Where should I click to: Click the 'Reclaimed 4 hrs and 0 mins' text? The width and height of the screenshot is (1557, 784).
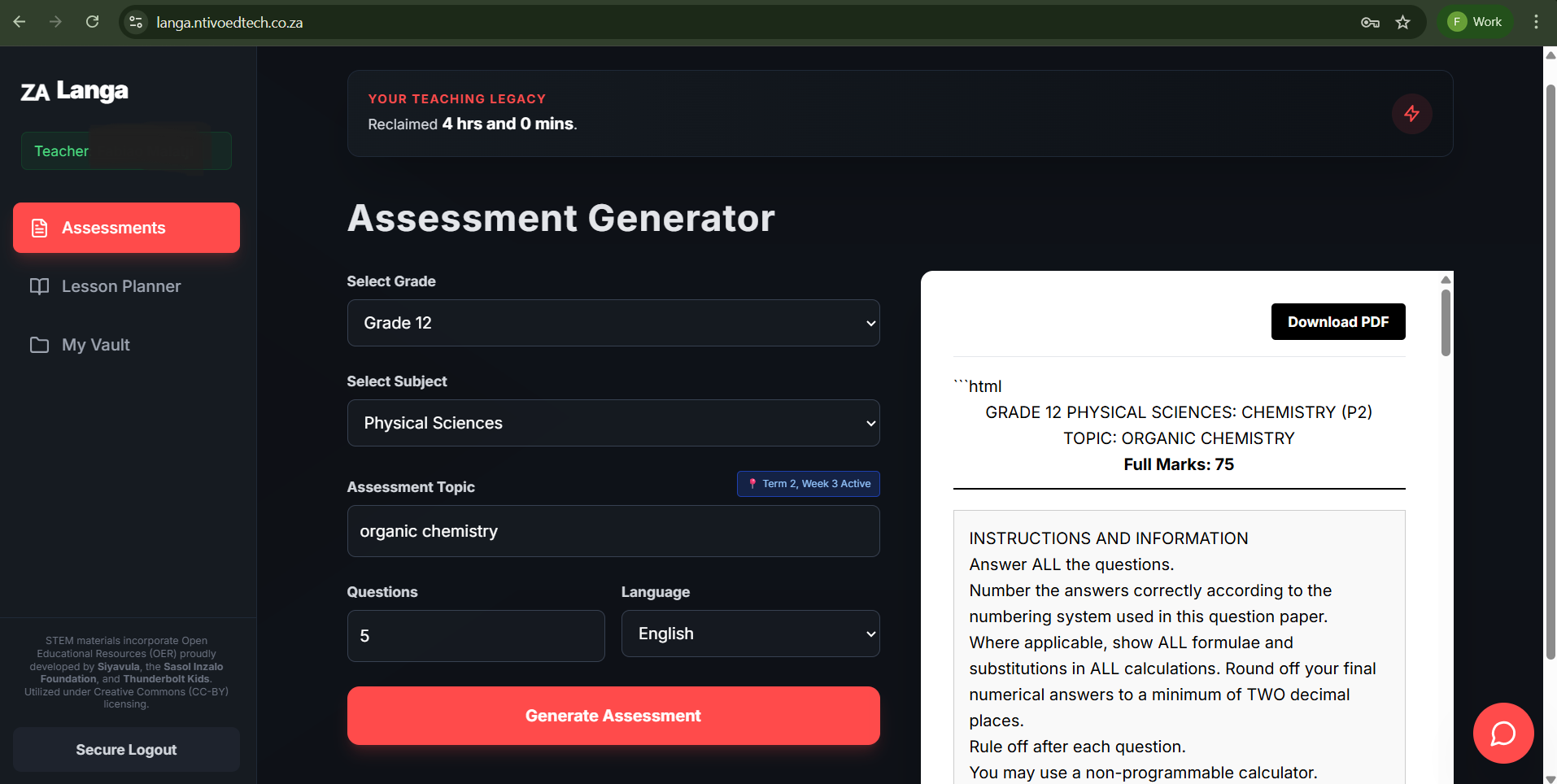point(472,124)
